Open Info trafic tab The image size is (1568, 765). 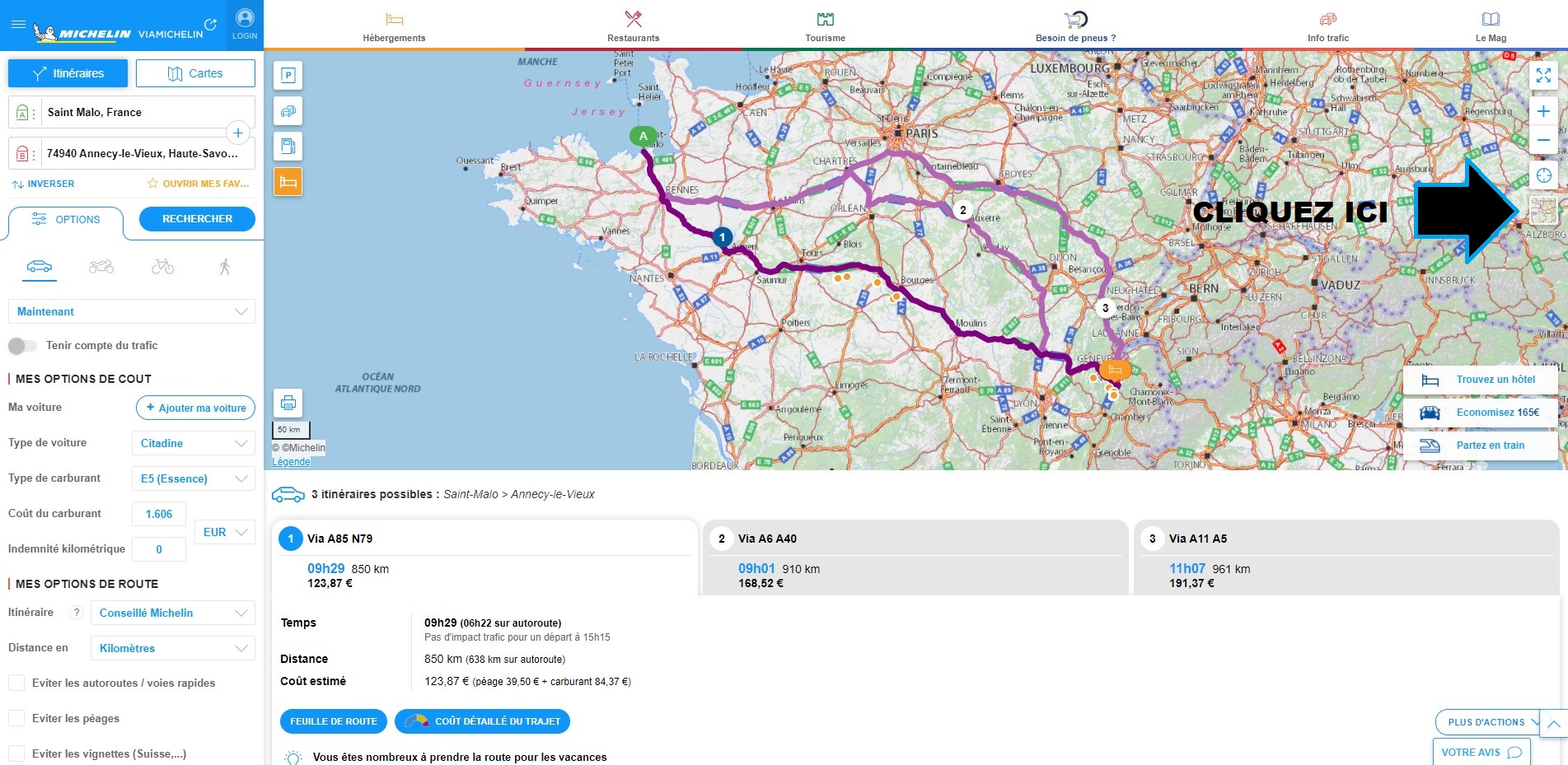1328,26
